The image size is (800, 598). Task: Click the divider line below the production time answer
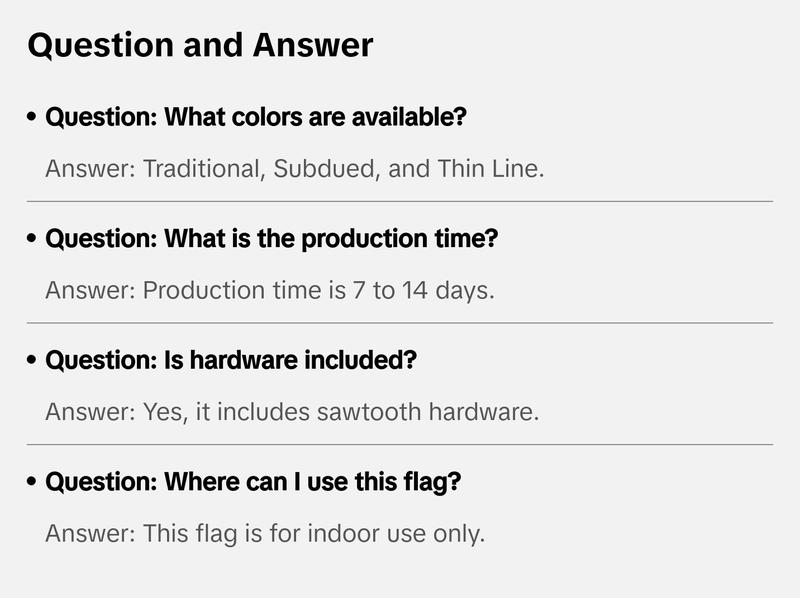pos(400,323)
